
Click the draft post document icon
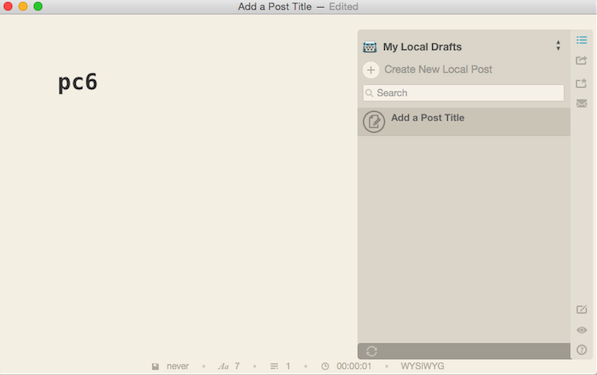[374, 122]
